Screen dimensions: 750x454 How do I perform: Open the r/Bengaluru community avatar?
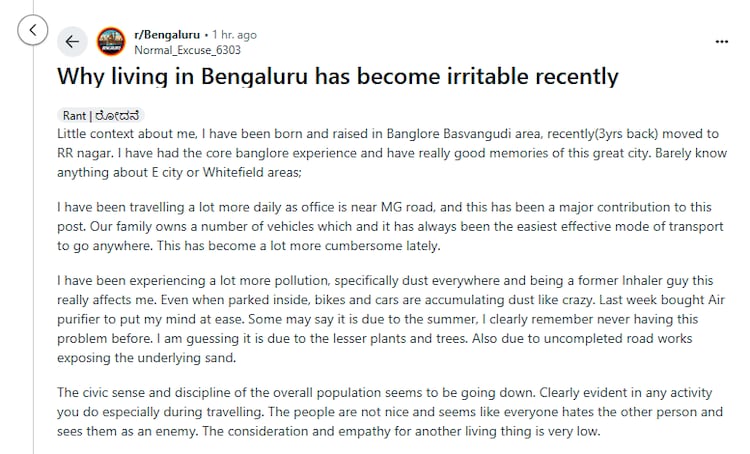(109, 41)
